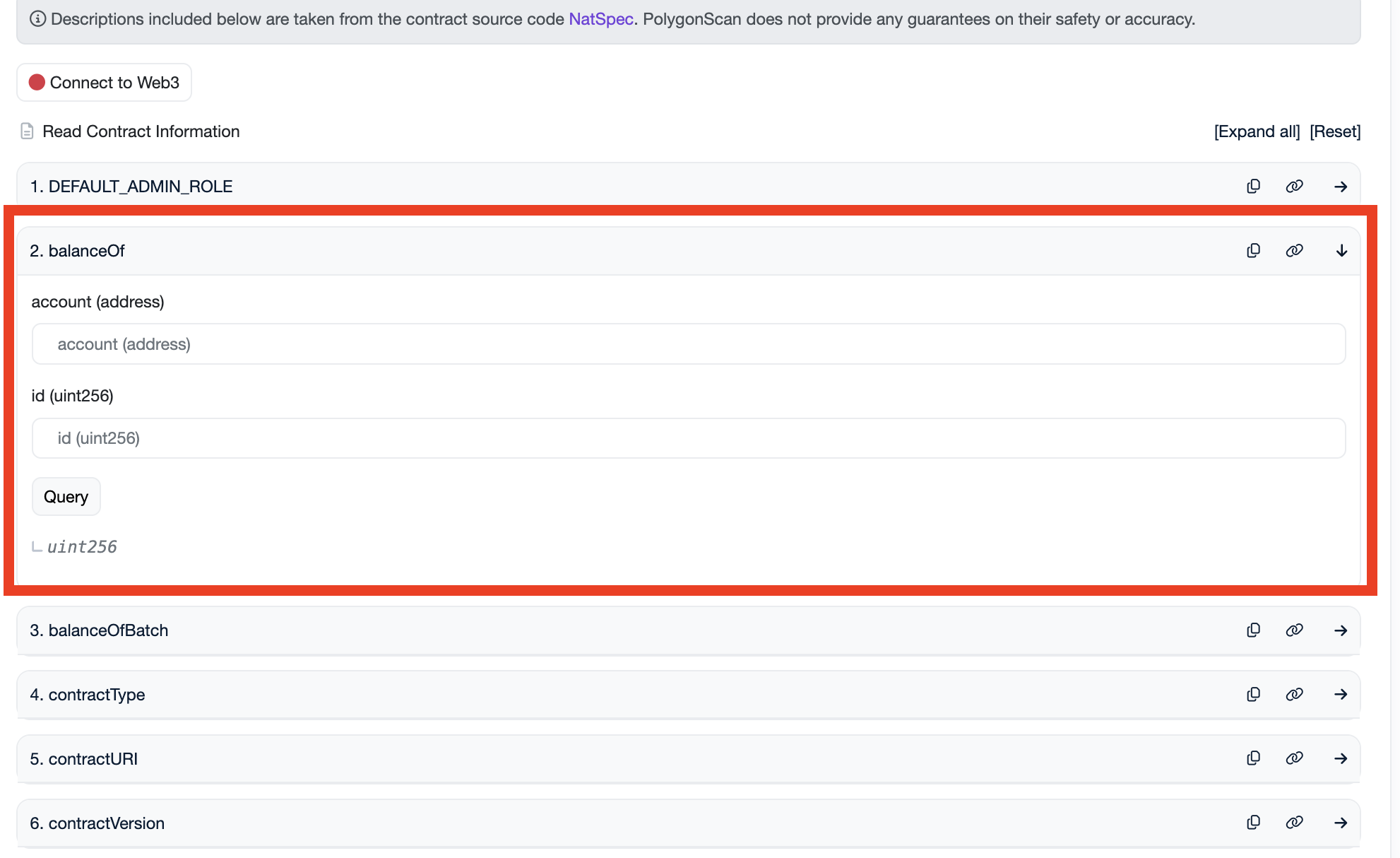The width and height of the screenshot is (1400, 858).
Task: Click the permalink icon for contractType
Action: click(1294, 694)
